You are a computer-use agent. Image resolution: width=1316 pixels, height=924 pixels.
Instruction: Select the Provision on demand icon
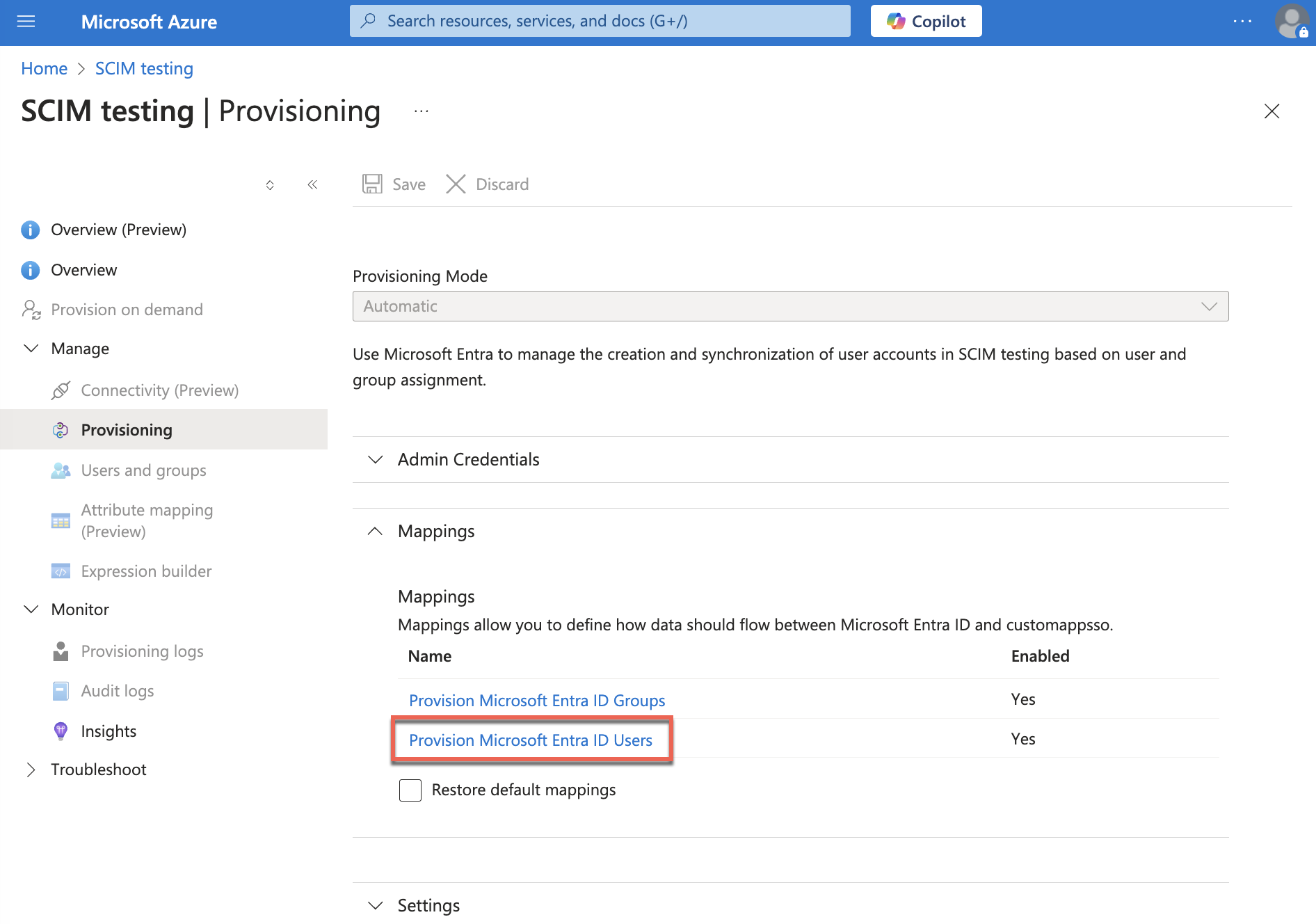click(x=31, y=309)
